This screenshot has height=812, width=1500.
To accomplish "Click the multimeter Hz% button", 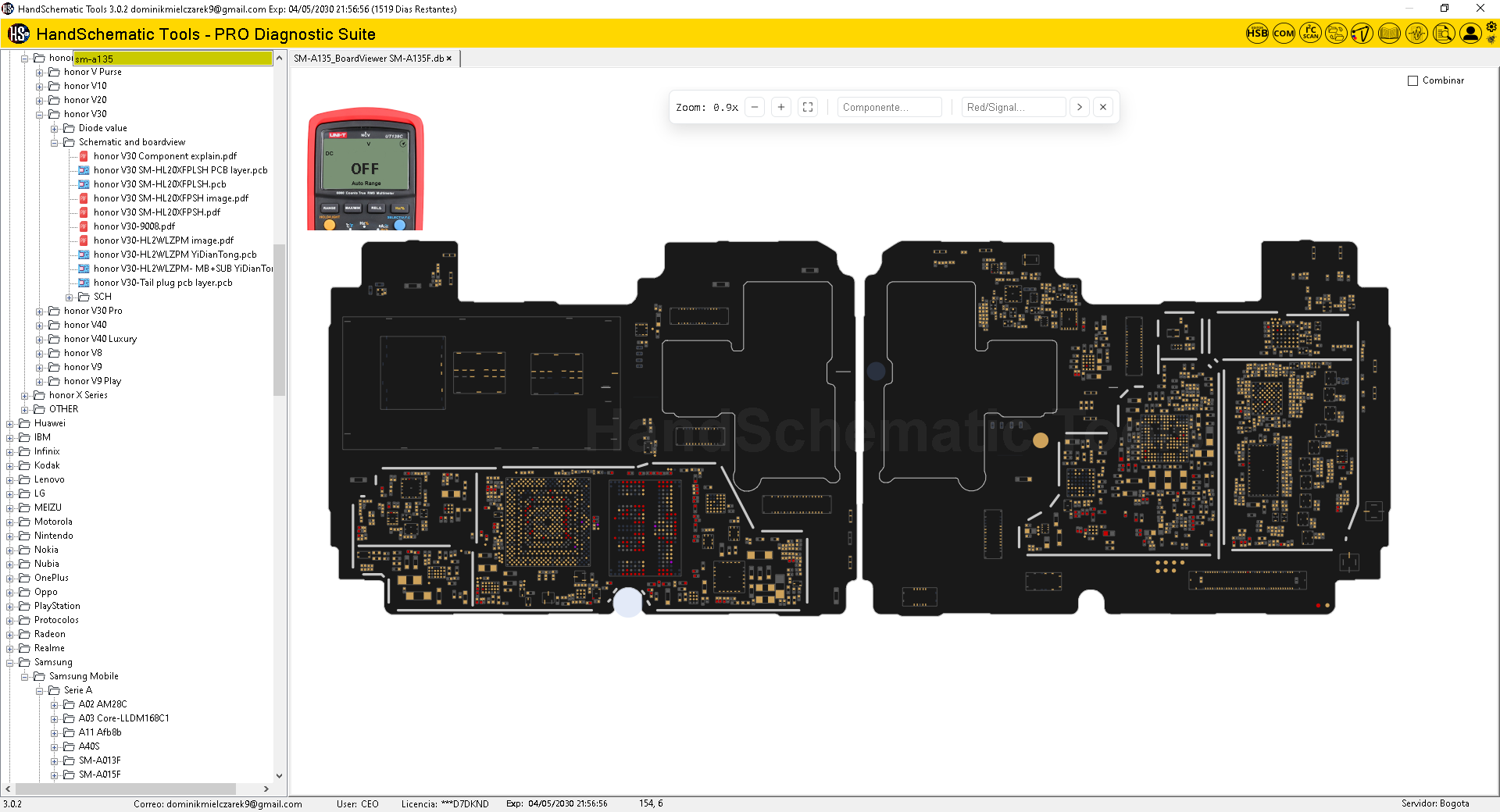I will pos(400,208).
